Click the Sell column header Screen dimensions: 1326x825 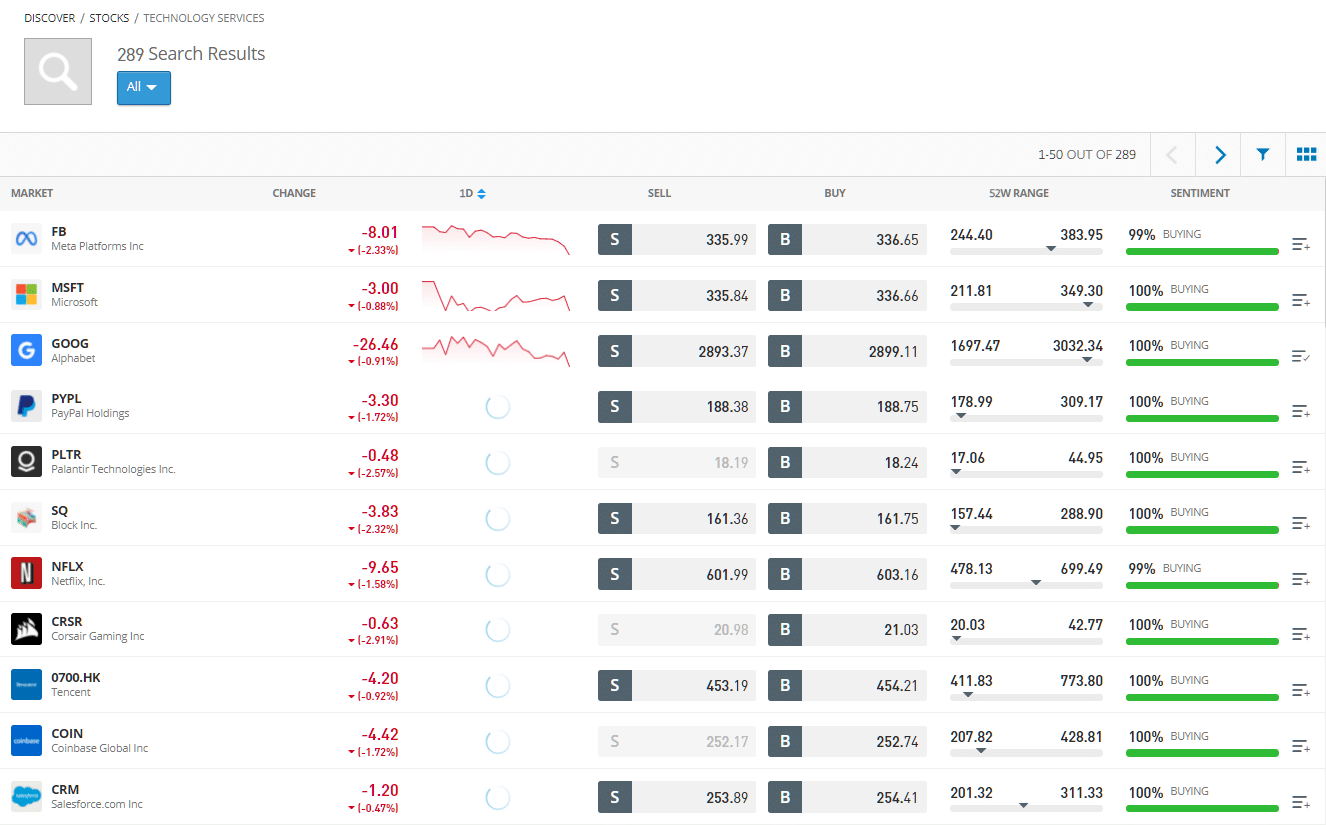pos(659,193)
